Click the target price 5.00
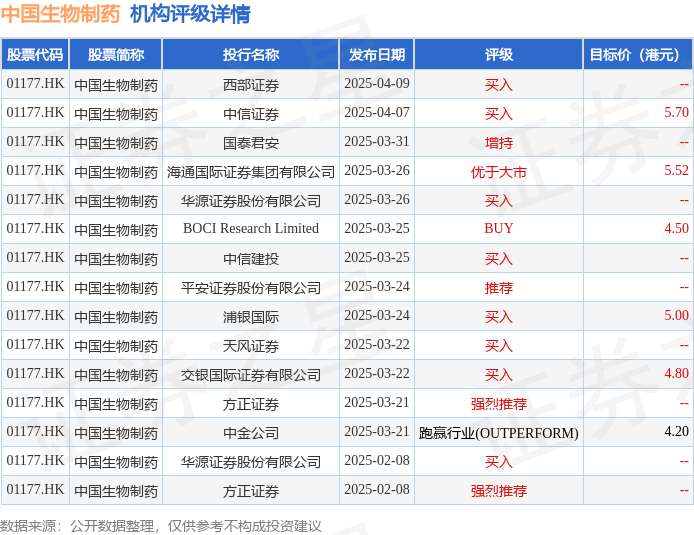 [x=676, y=315]
